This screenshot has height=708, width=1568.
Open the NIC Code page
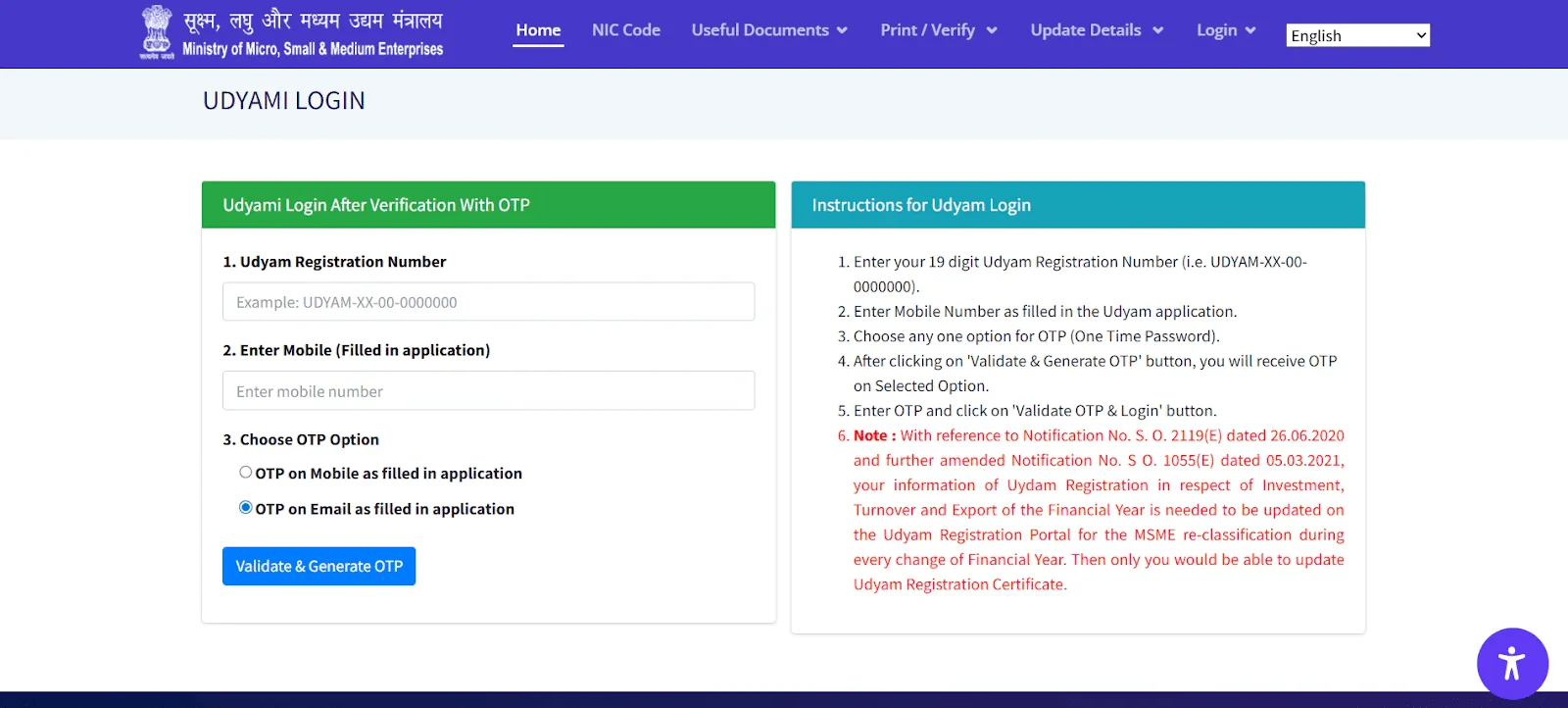tap(626, 30)
